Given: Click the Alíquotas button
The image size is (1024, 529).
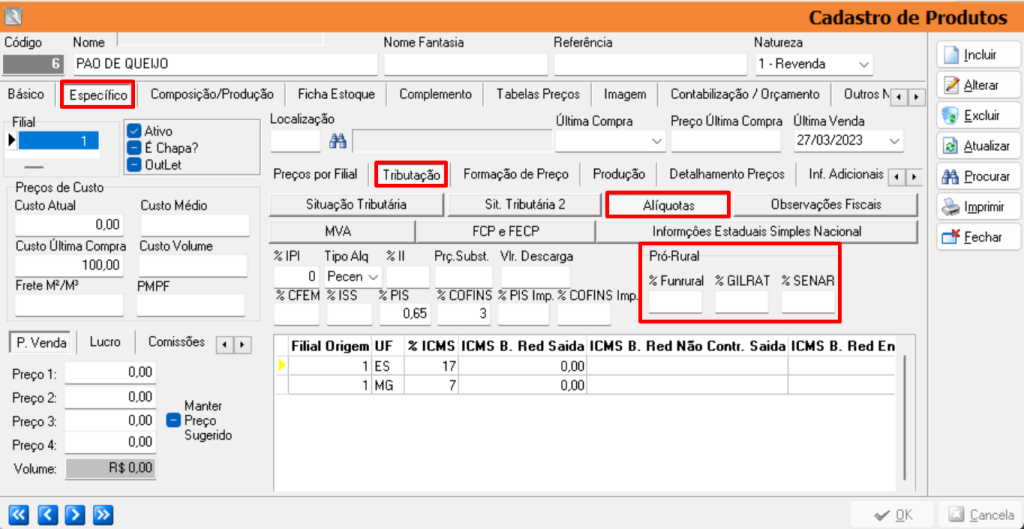Looking at the screenshot, I should coord(668,205).
